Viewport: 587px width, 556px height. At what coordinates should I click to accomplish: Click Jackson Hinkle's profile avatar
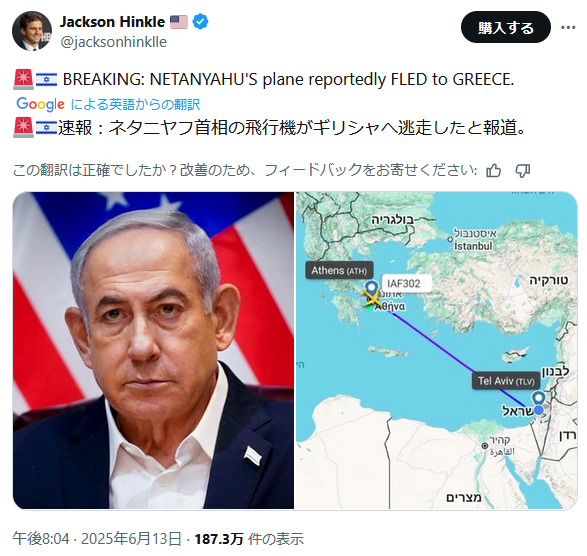pyautogui.click(x=32, y=31)
